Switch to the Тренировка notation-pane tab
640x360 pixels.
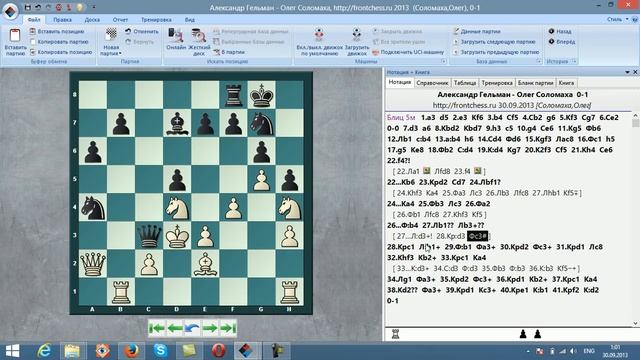(497, 83)
